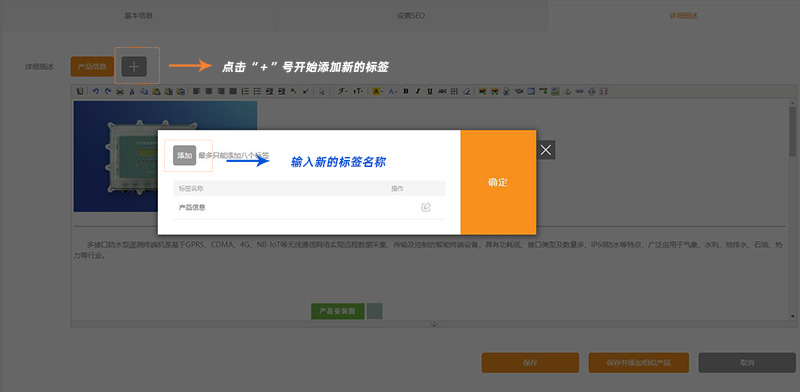Click the anchor icon in toolbar
Viewport: 800px width, 392px height.
coord(567,91)
